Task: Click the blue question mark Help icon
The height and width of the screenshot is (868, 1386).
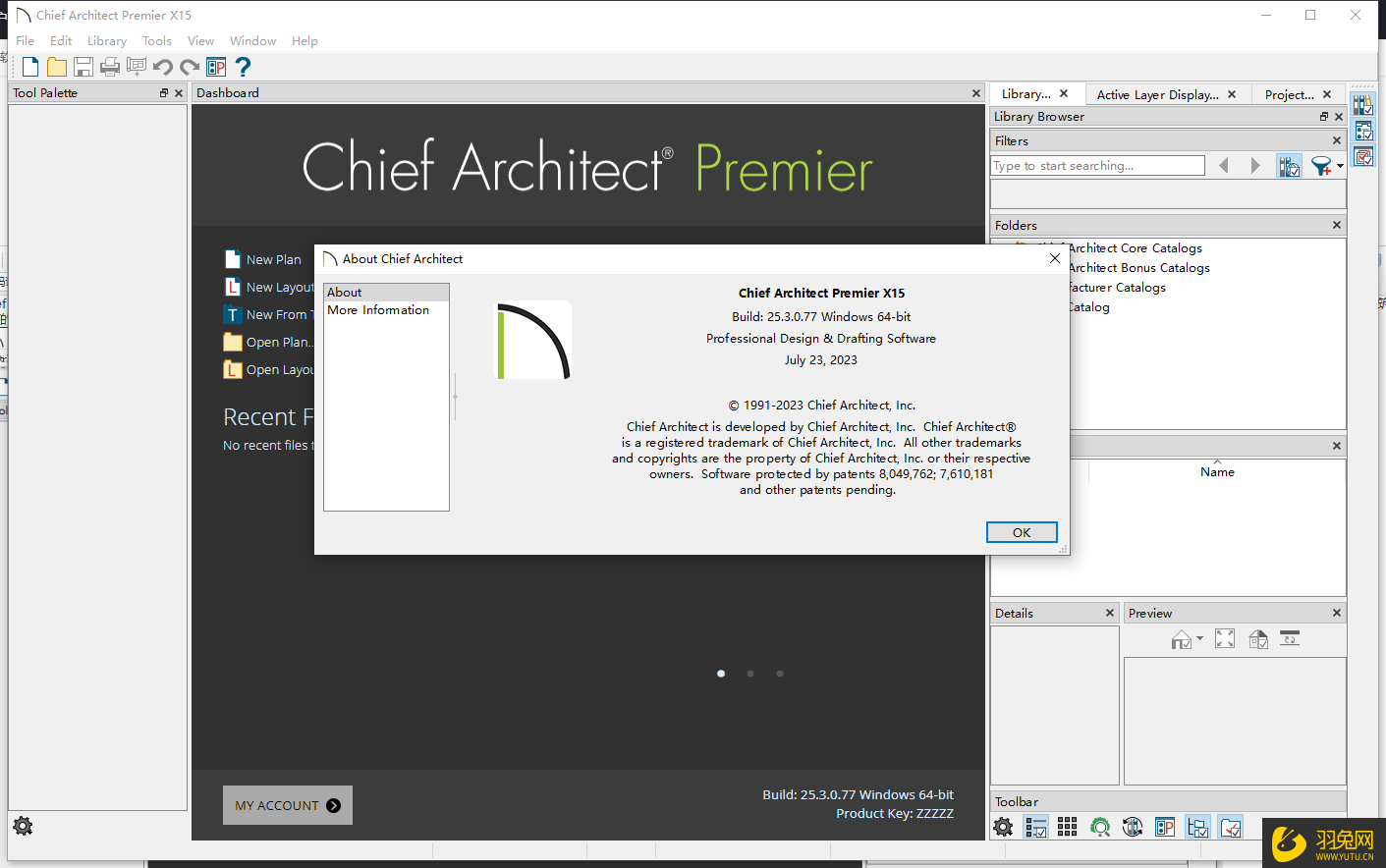Action: 244,67
